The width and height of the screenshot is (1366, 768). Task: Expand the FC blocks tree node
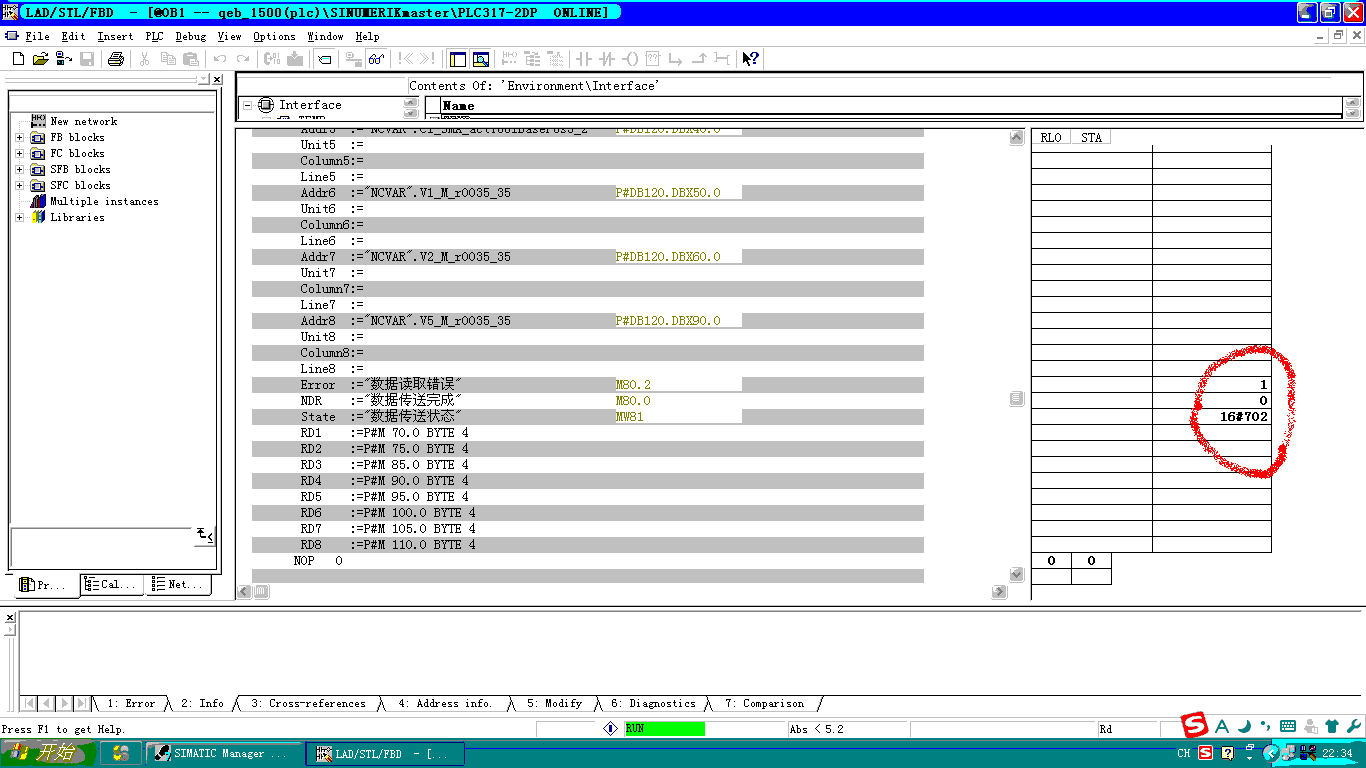[x=19, y=154]
